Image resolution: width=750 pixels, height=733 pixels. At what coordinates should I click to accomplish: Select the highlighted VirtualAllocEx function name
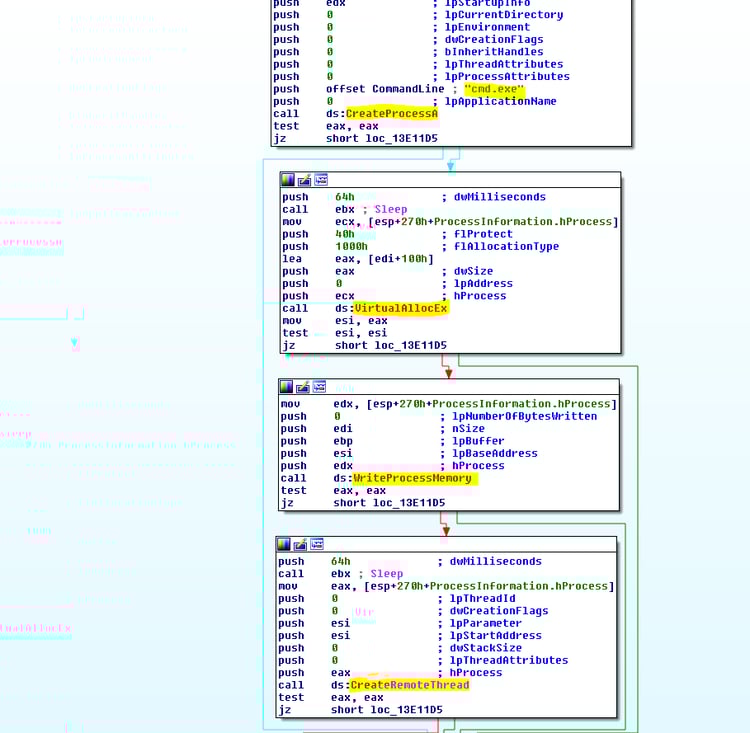tap(401, 309)
